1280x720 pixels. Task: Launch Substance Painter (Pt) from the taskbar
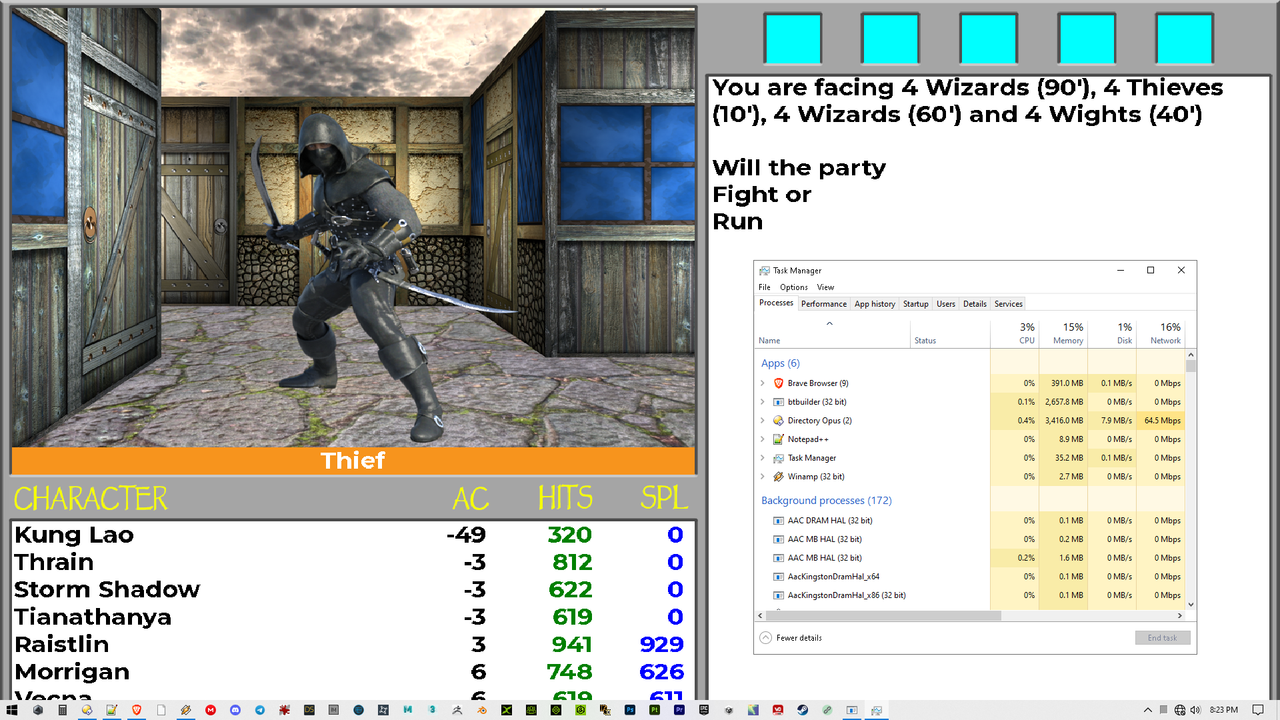[x=655, y=710]
